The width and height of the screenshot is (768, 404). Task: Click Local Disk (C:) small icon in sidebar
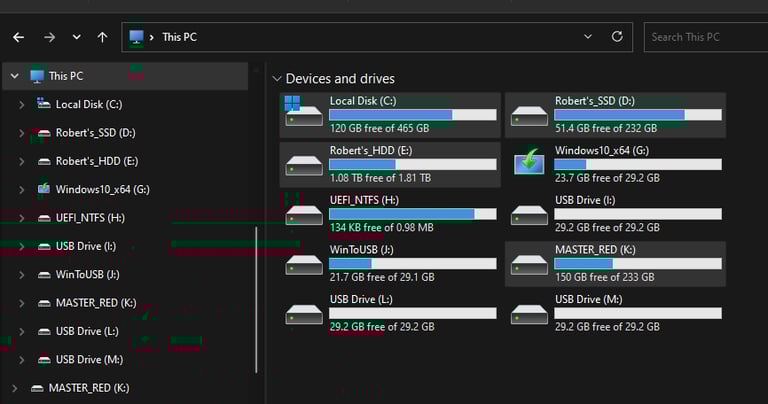[x=44, y=103]
